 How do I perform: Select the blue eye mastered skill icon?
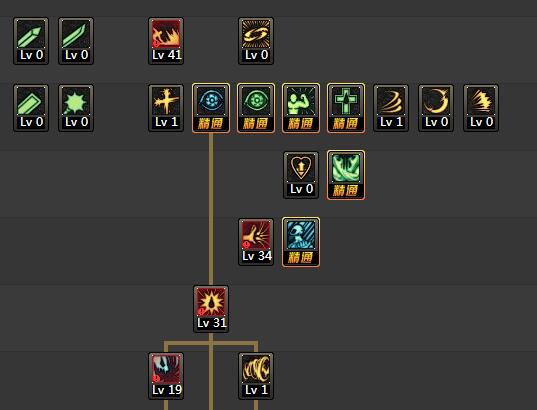[211, 108]
